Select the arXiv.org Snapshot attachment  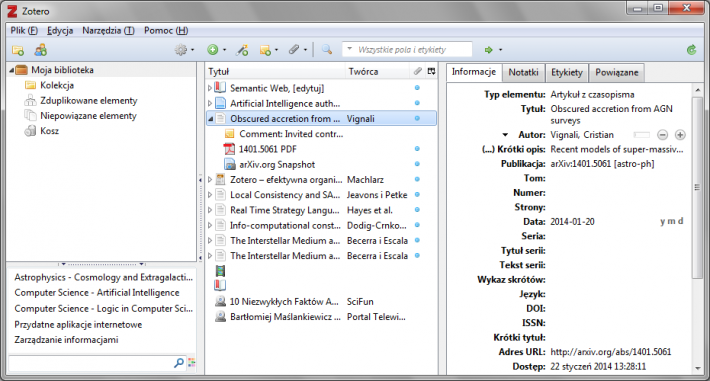click(x=277, y=164)
